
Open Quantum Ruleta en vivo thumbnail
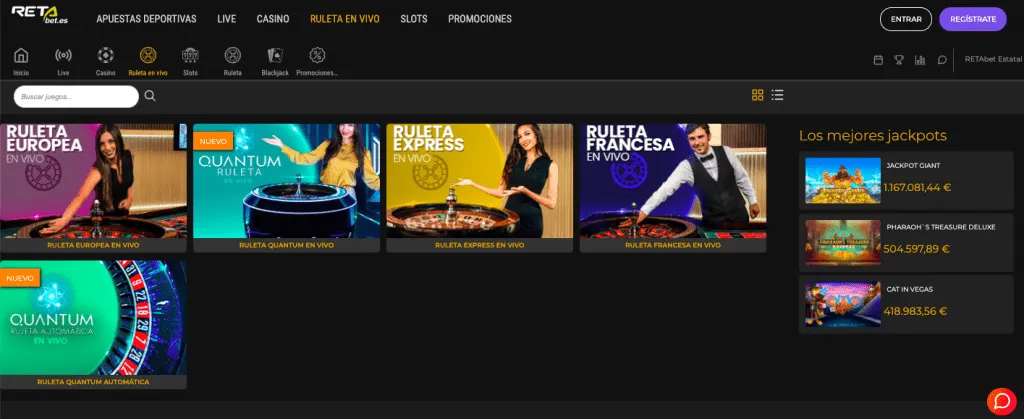[287, 181]
